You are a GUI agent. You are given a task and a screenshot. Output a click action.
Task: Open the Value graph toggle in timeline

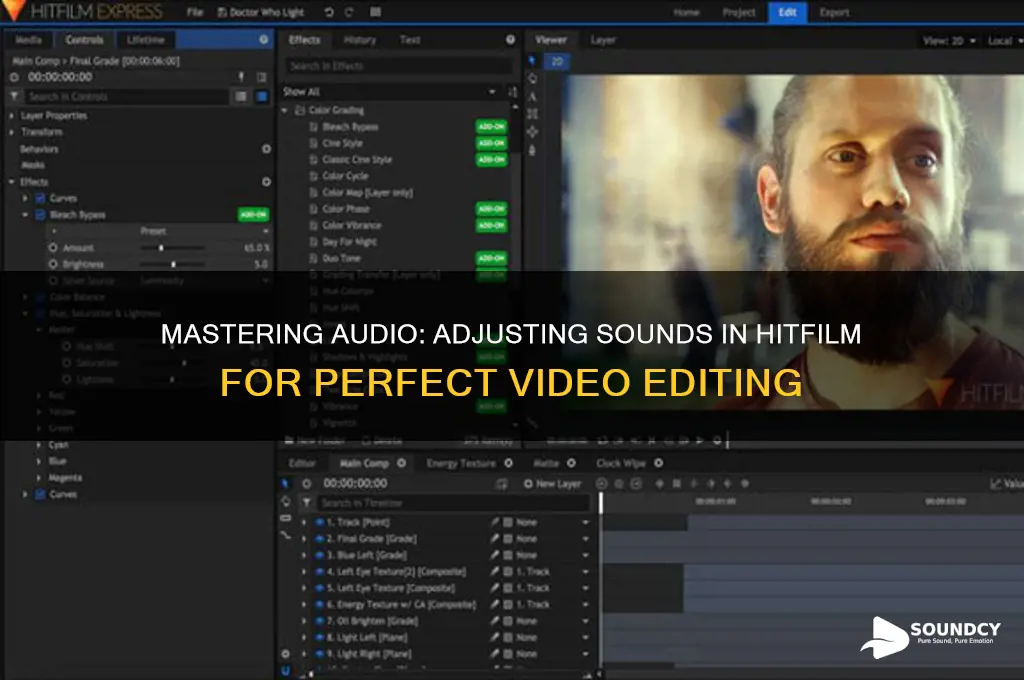click(x=1007, y=483)
